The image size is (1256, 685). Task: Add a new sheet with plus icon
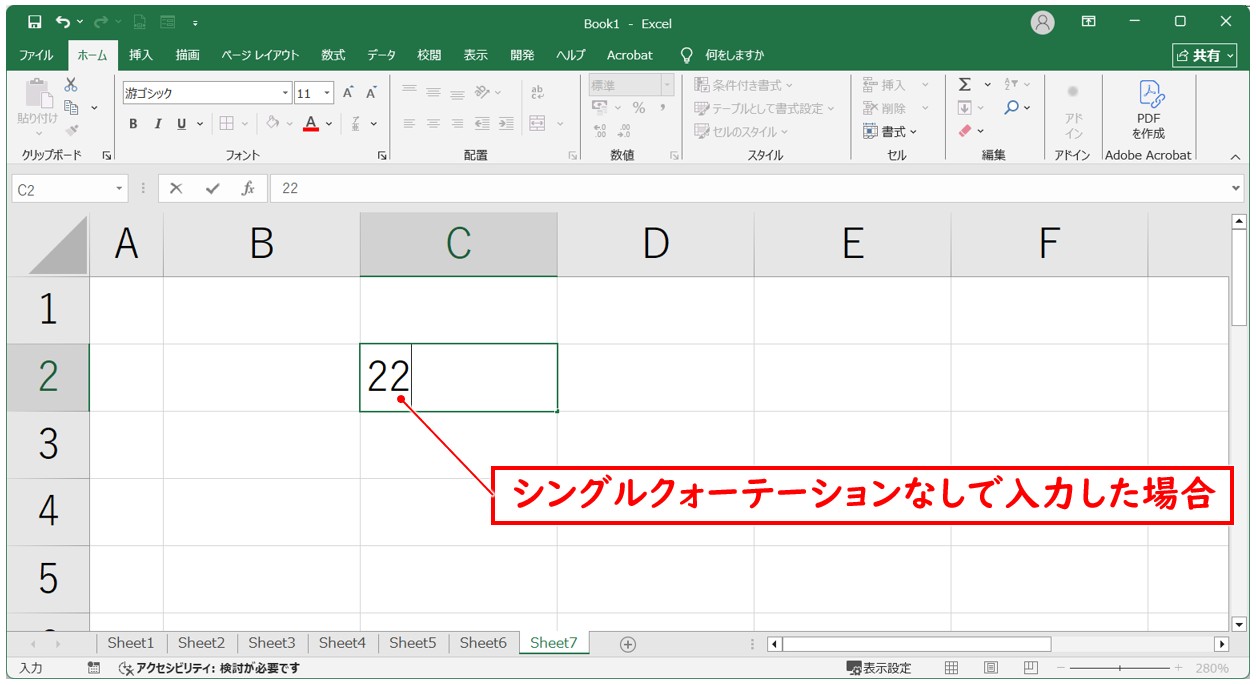coord(628,644)
